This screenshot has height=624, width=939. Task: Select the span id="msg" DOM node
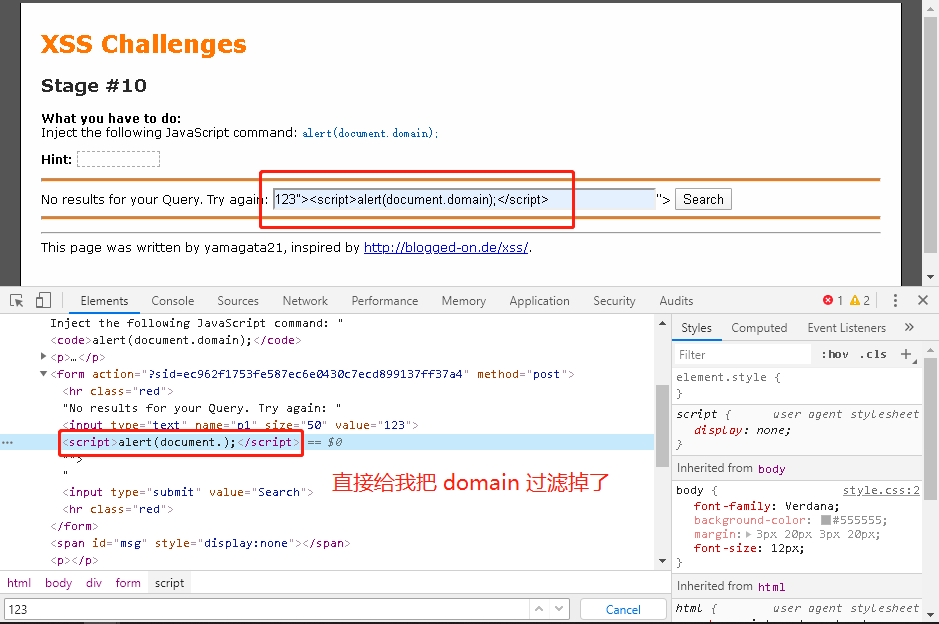pyautogui.click(x=200, y=543)
